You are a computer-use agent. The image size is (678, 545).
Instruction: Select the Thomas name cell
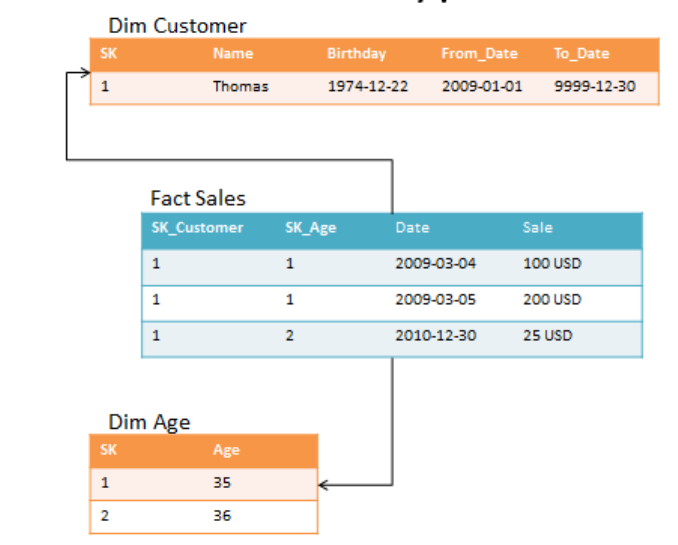[240, 86]
